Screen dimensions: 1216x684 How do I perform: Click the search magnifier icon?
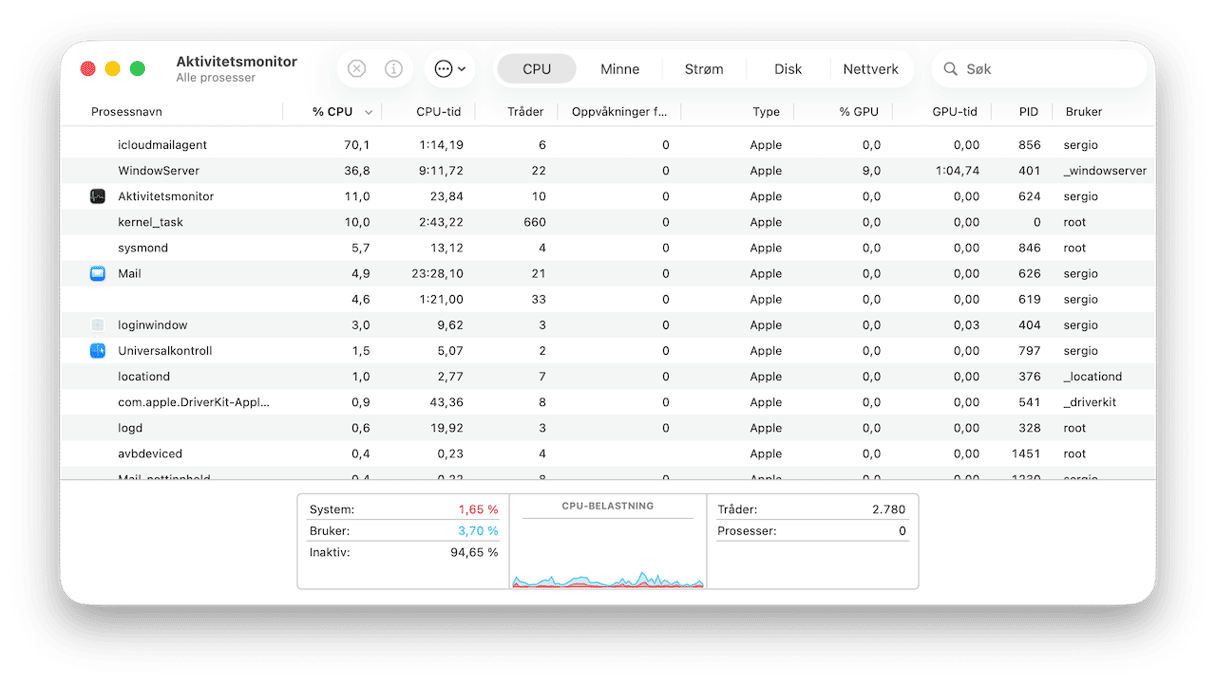coord(950,69)
